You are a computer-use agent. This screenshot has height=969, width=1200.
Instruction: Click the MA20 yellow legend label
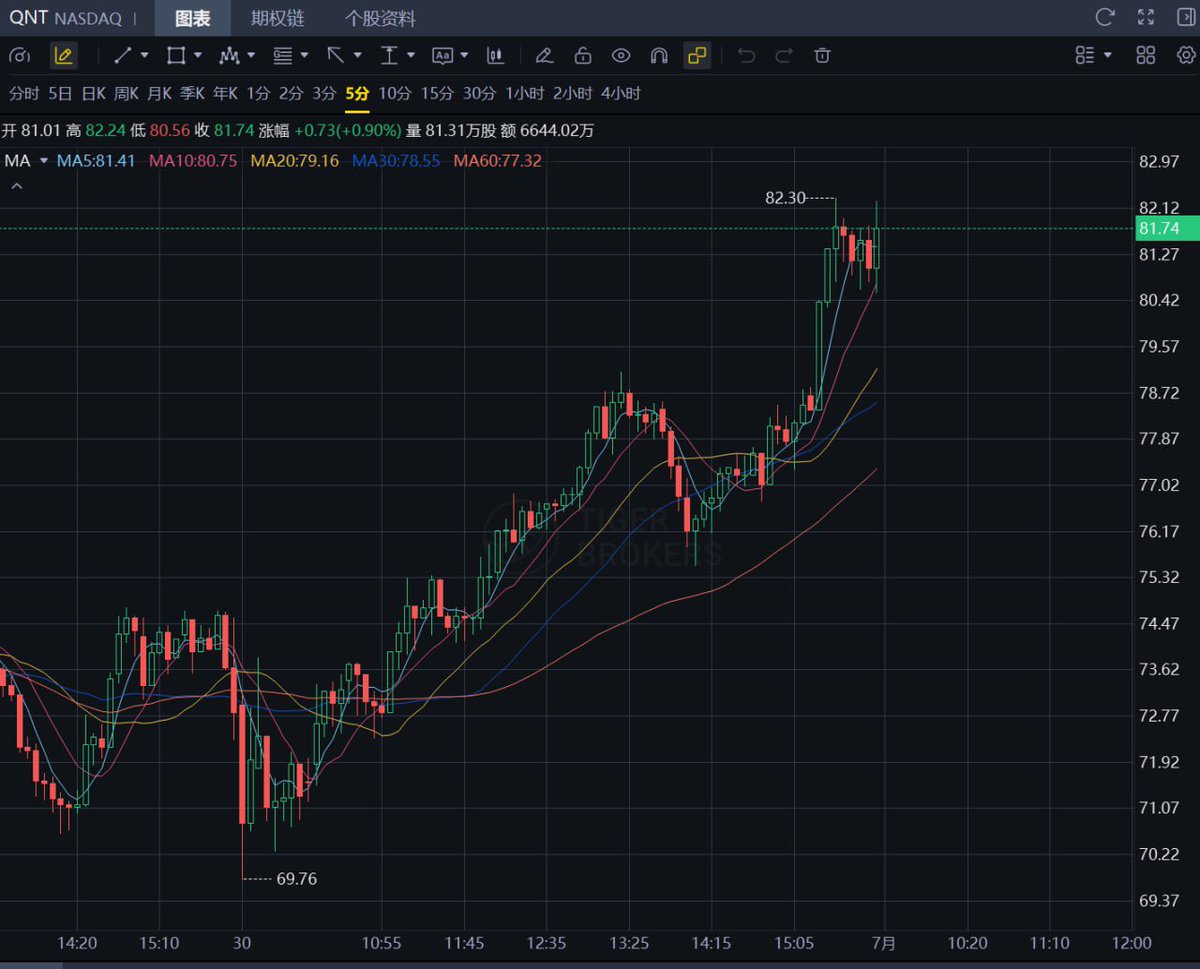tap(295, 161)
